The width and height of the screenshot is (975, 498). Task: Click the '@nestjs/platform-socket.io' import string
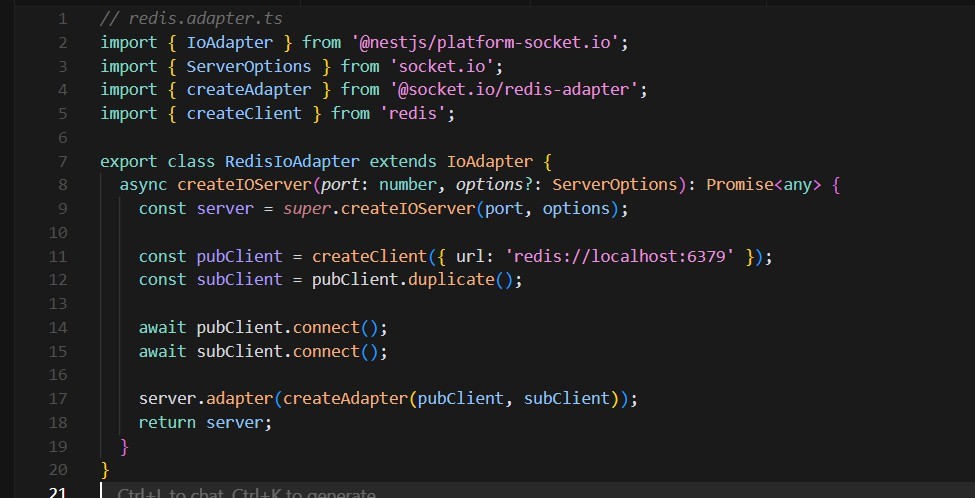pyautogui.click(x=485, y=43)
